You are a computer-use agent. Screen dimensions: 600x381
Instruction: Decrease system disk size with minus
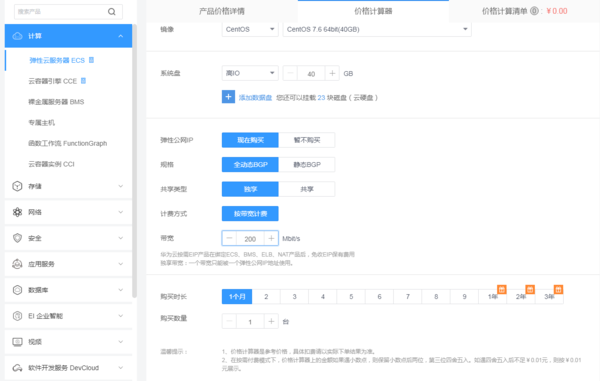pyautogui.click(x=290, y=73)
